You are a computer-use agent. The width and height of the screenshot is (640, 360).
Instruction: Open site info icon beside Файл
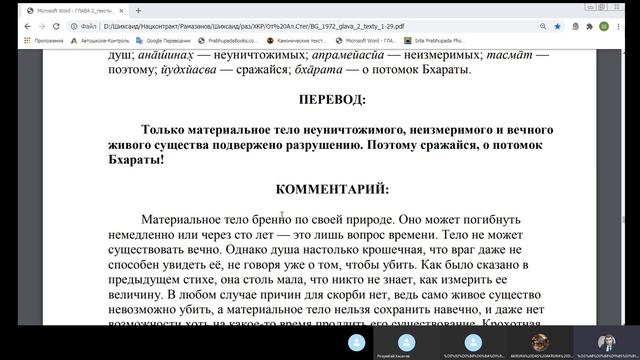[74, 27]
